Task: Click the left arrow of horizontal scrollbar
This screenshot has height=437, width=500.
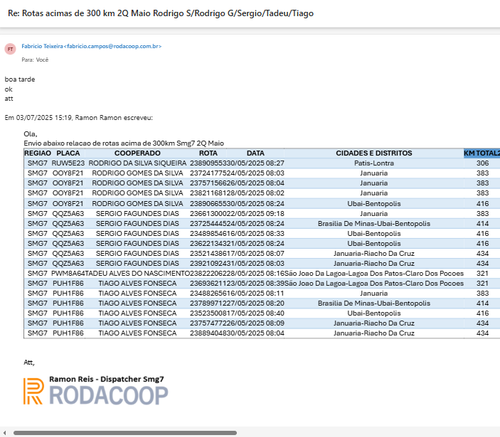Action: 5,433
